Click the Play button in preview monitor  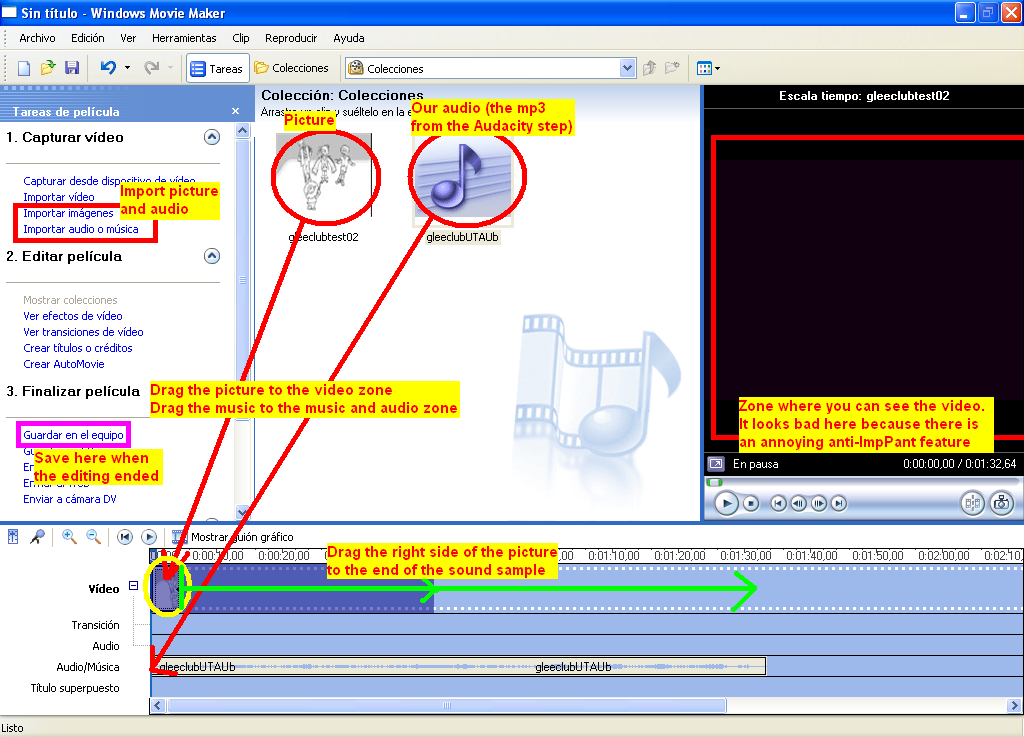[x=726, y=503]
